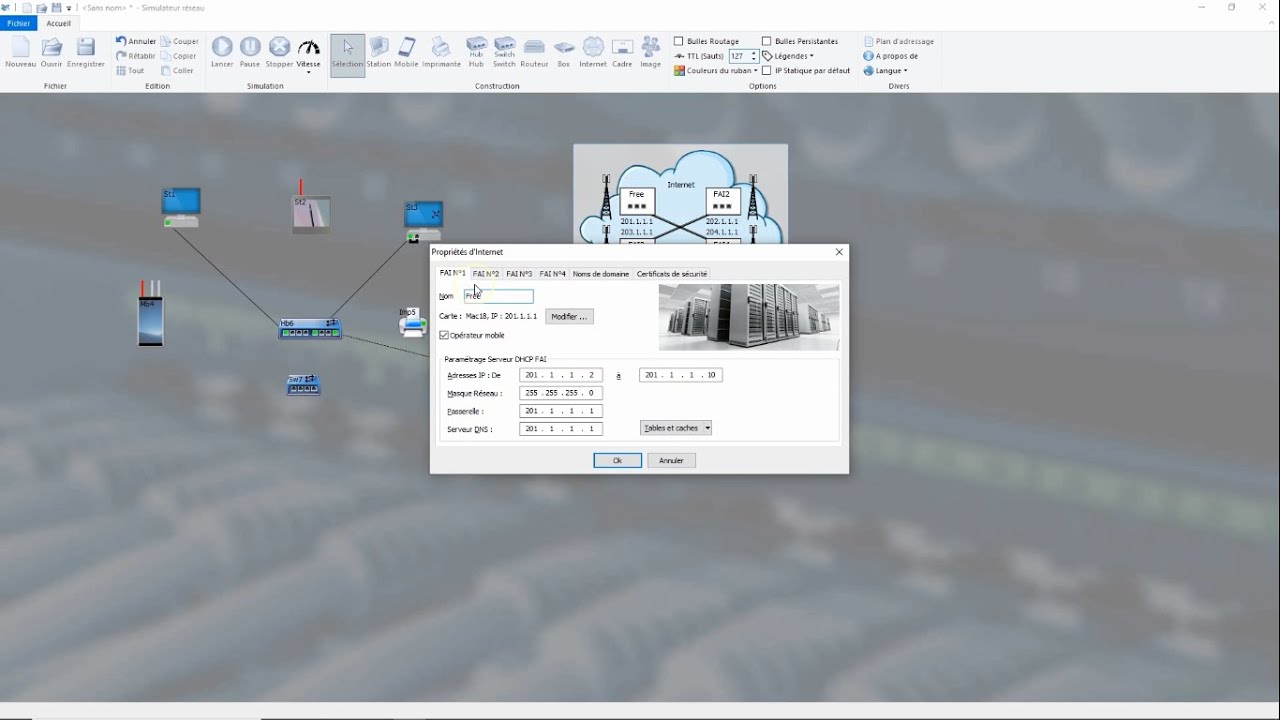Pick the Routeur tool
Viewport: 1280px width, 720px height.
coord(534,53)
